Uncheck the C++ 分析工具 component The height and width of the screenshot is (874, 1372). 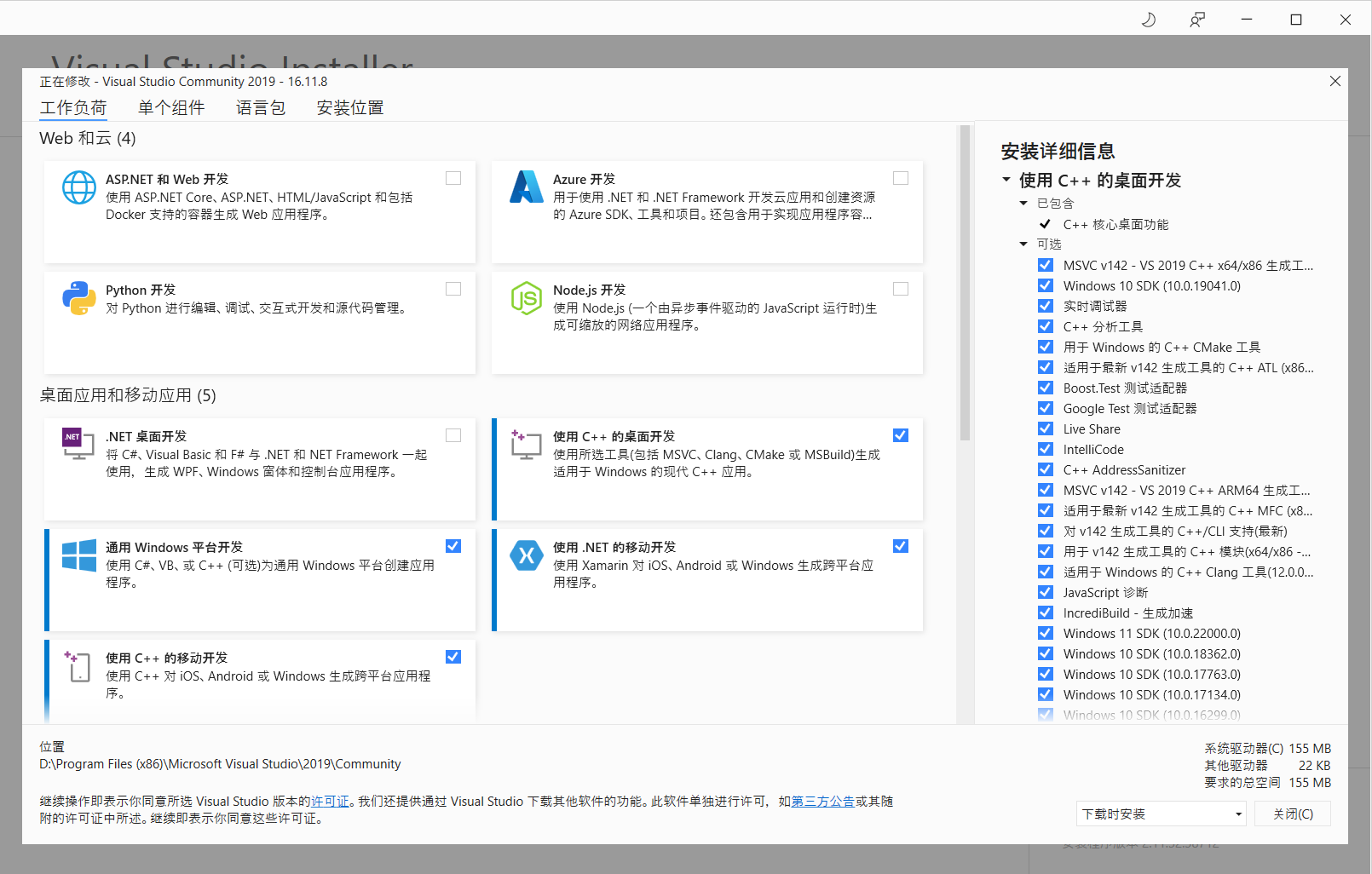click(x=1046, y=326)
